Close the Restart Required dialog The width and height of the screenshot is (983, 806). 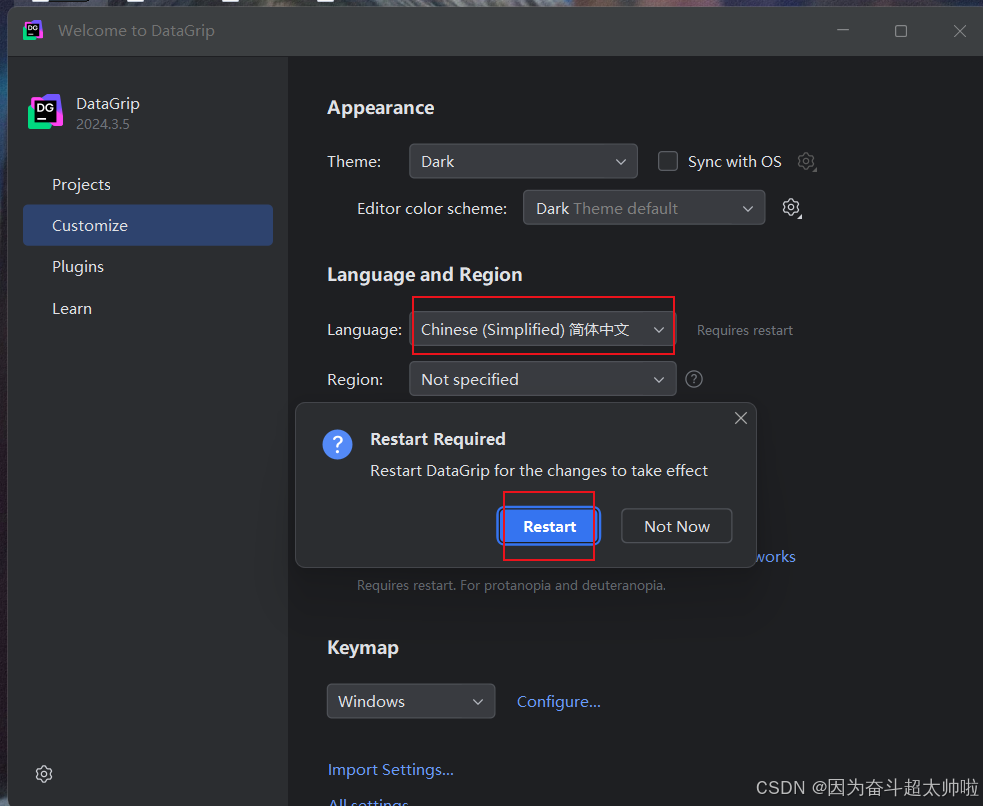(x=740, y=418)
